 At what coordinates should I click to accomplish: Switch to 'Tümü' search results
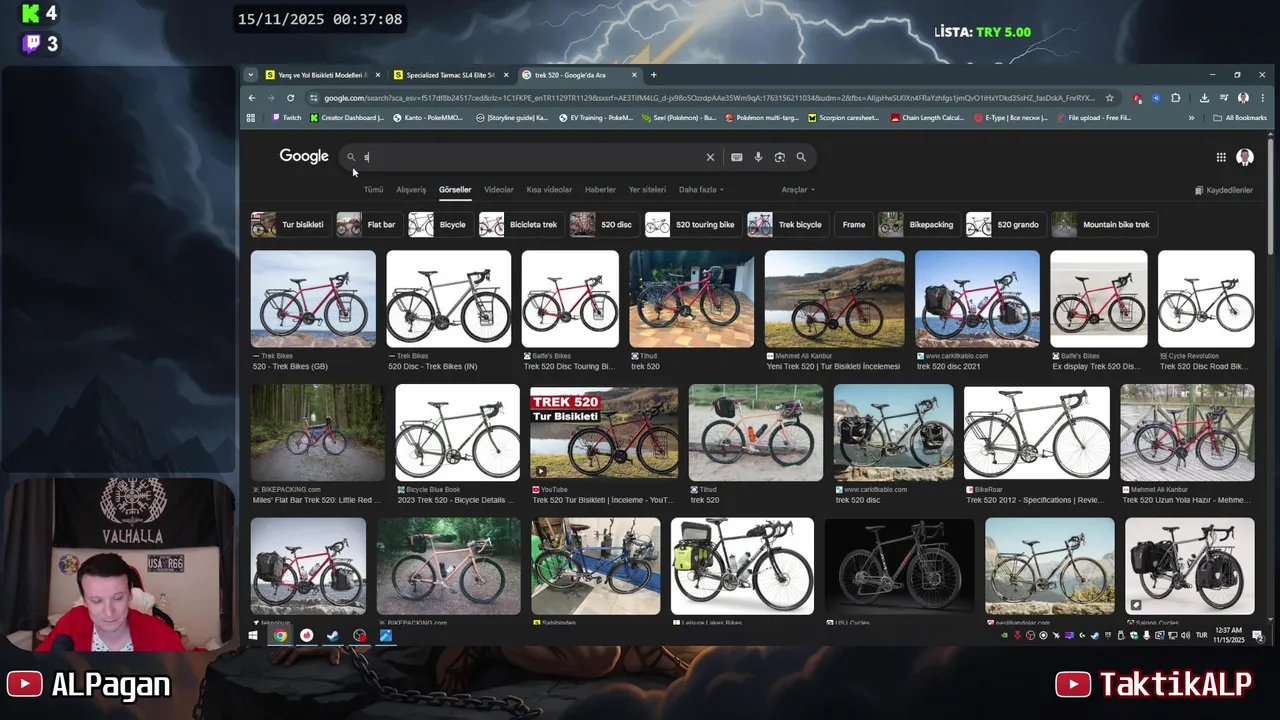point(374,190)
